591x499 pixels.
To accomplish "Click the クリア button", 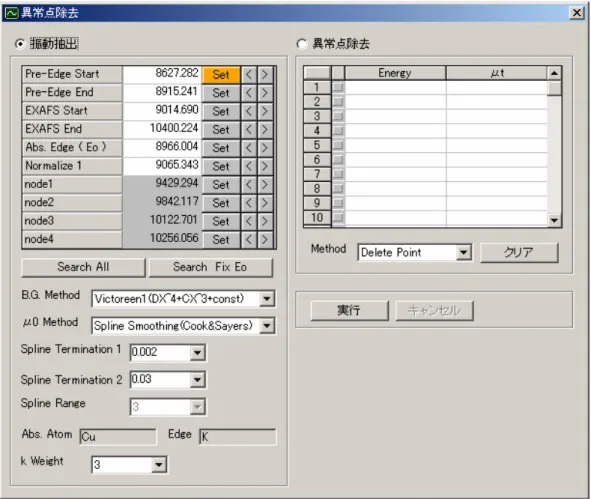I will [x=519, y=253].
